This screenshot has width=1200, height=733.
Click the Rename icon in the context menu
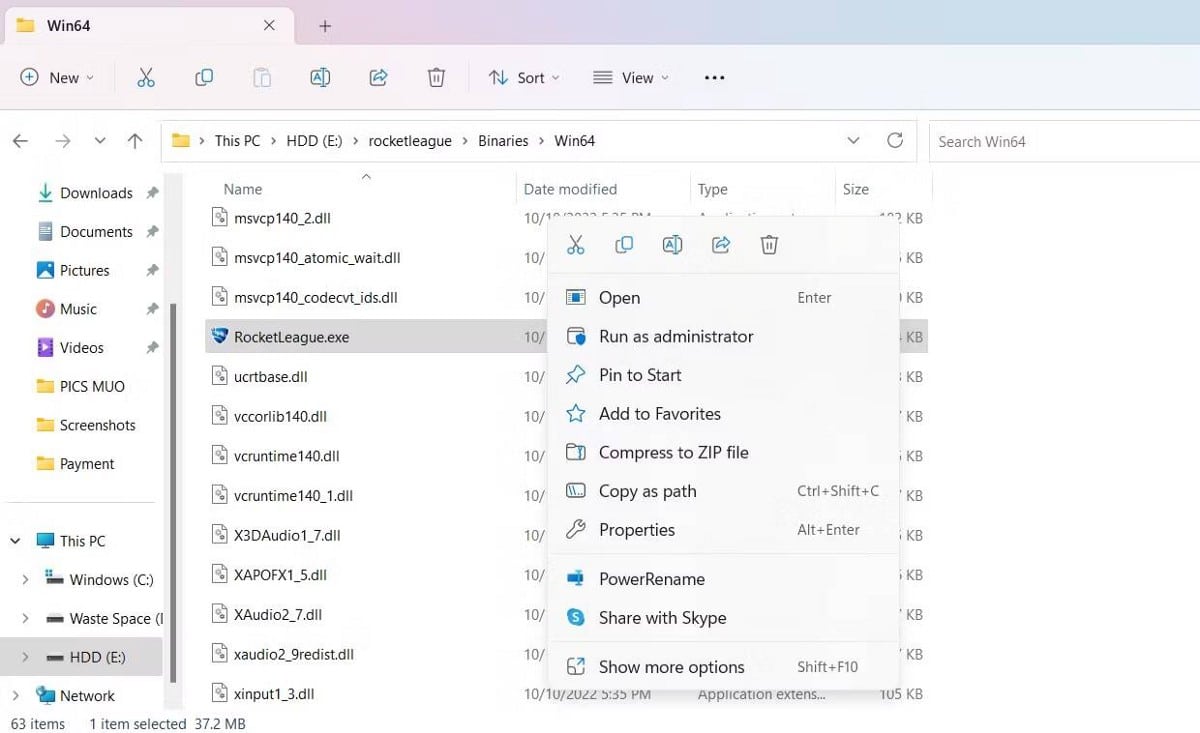(x=672, y=245)
